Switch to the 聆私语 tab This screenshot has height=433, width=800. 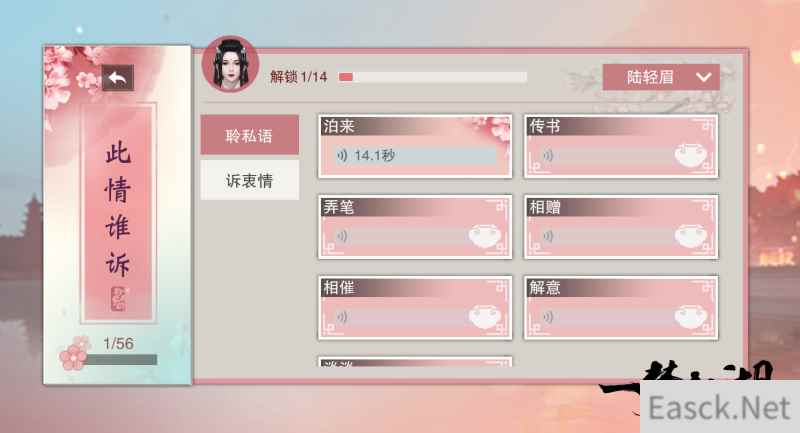coord(249,135)
